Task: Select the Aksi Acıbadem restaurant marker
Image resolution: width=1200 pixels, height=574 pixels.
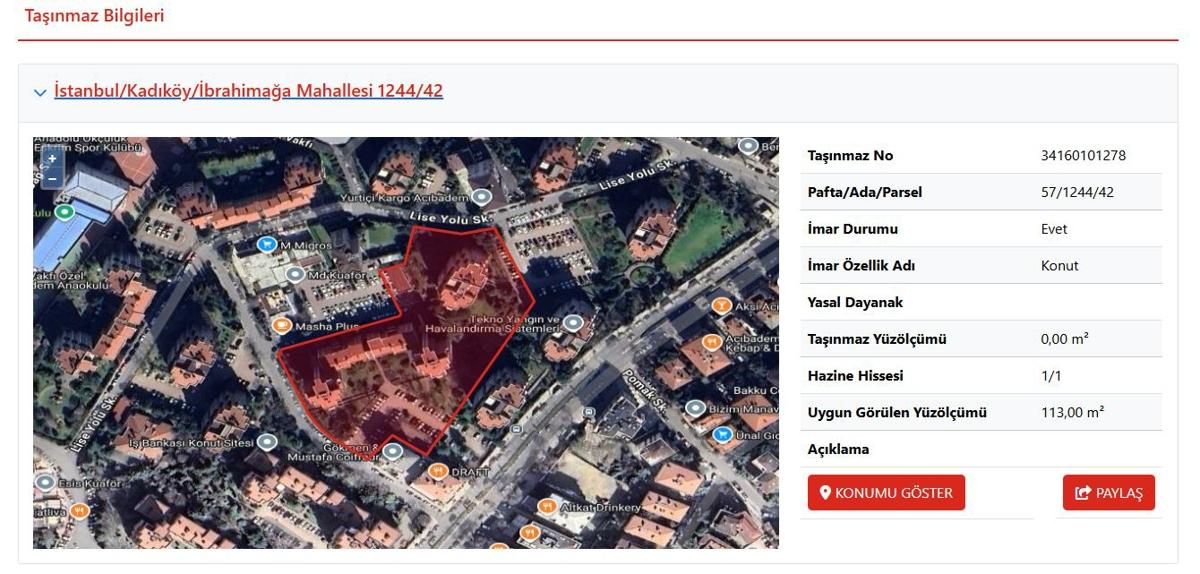Action: pos(720,305)
